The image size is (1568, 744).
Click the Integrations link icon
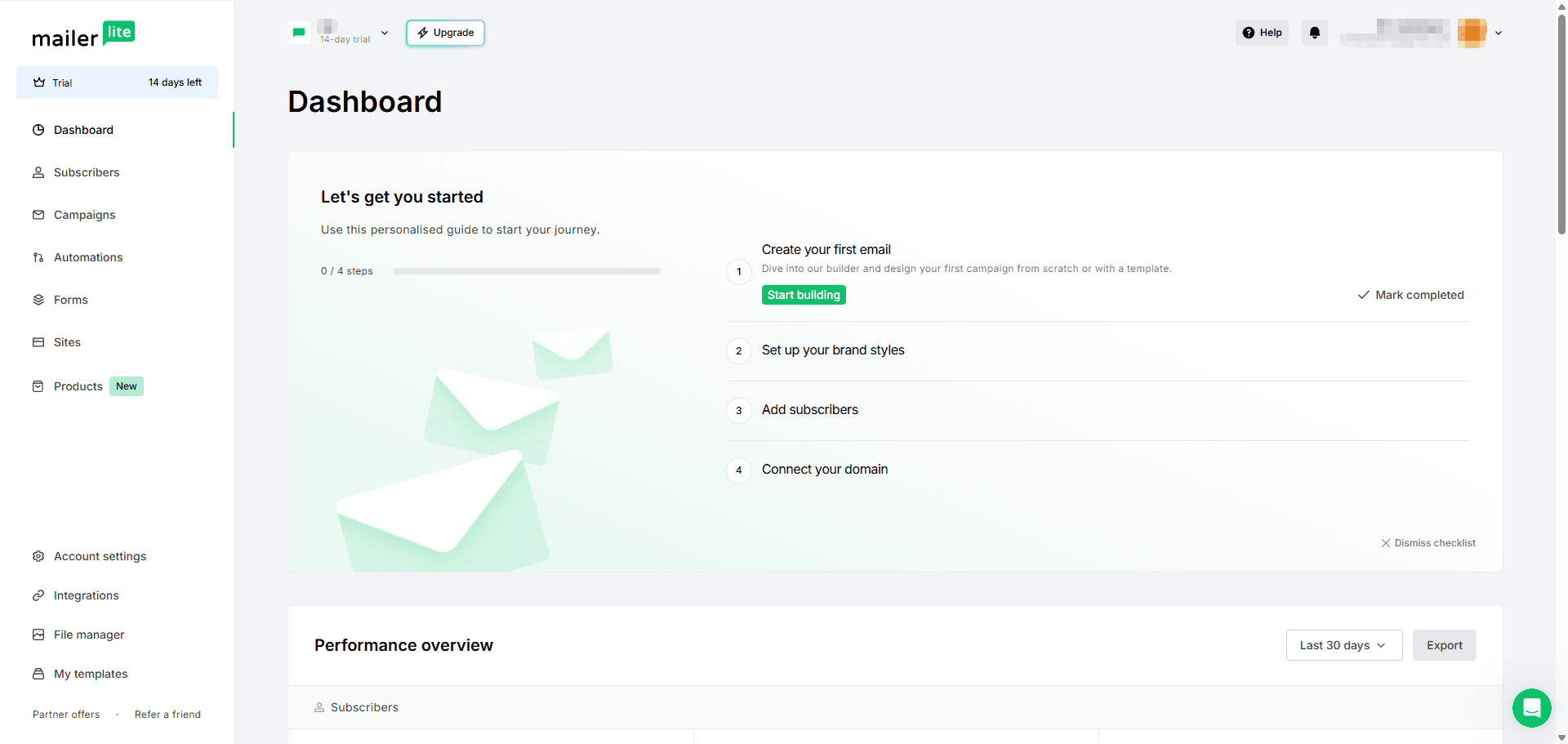(x=38, y=595)
